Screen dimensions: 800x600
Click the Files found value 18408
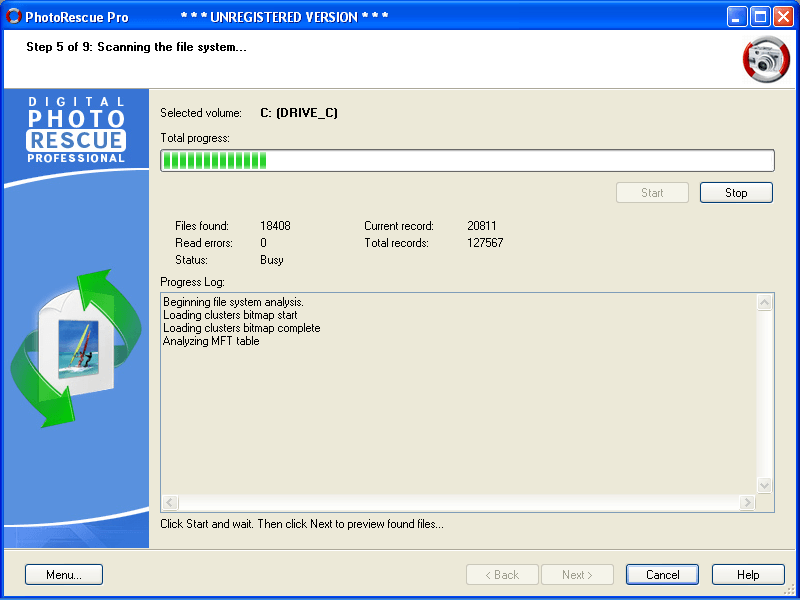click(275, 226)
